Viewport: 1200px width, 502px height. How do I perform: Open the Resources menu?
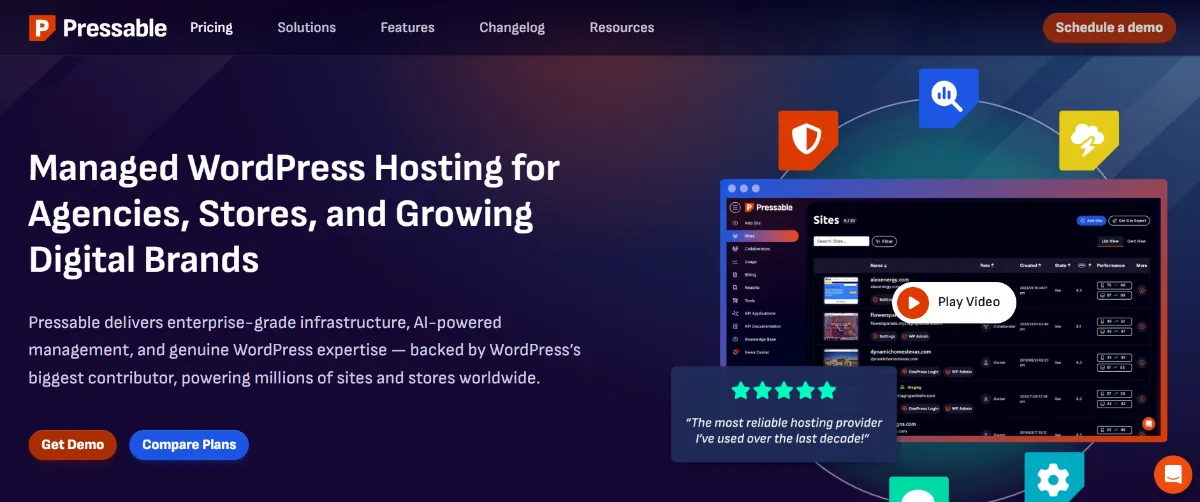pos(622,28)
